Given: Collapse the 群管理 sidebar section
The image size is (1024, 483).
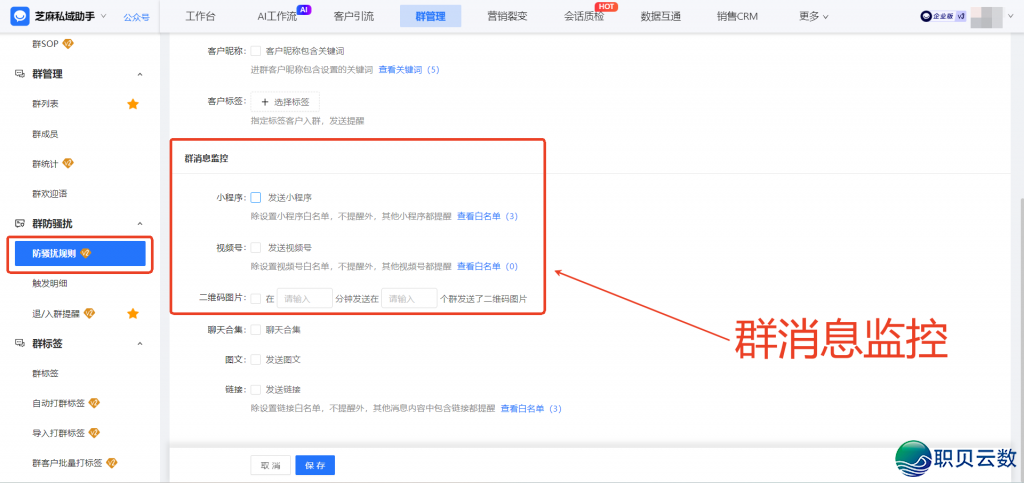Looking at the screenshot, I should 139,74.
